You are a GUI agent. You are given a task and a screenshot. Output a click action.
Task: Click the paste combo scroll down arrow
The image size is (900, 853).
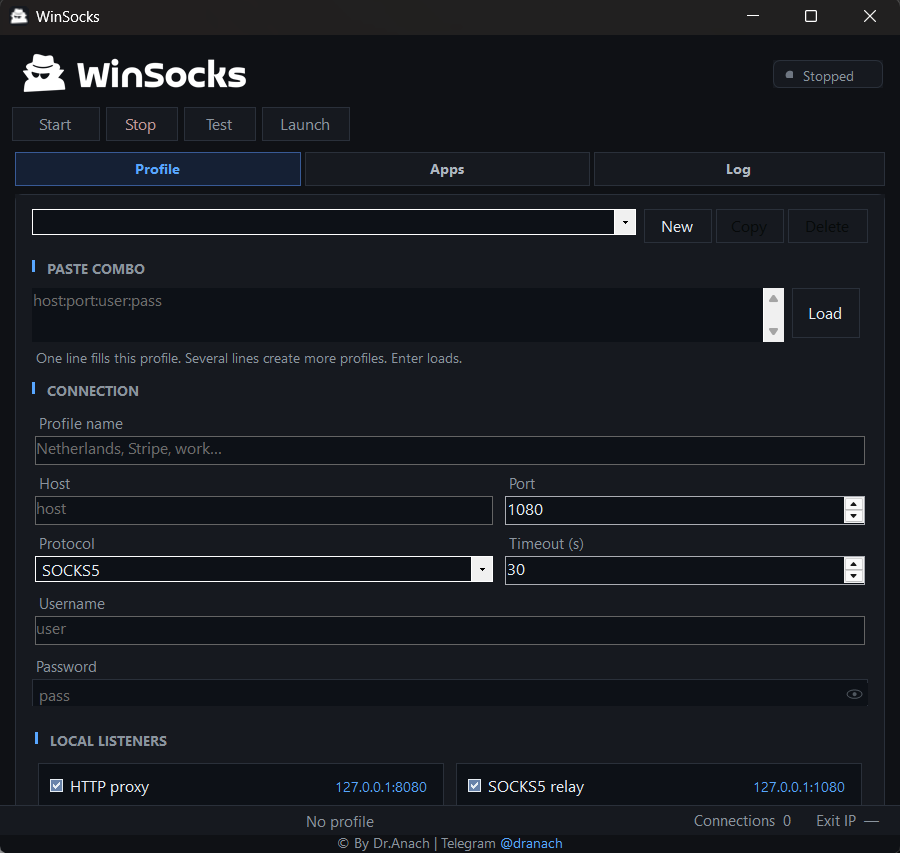773,331
